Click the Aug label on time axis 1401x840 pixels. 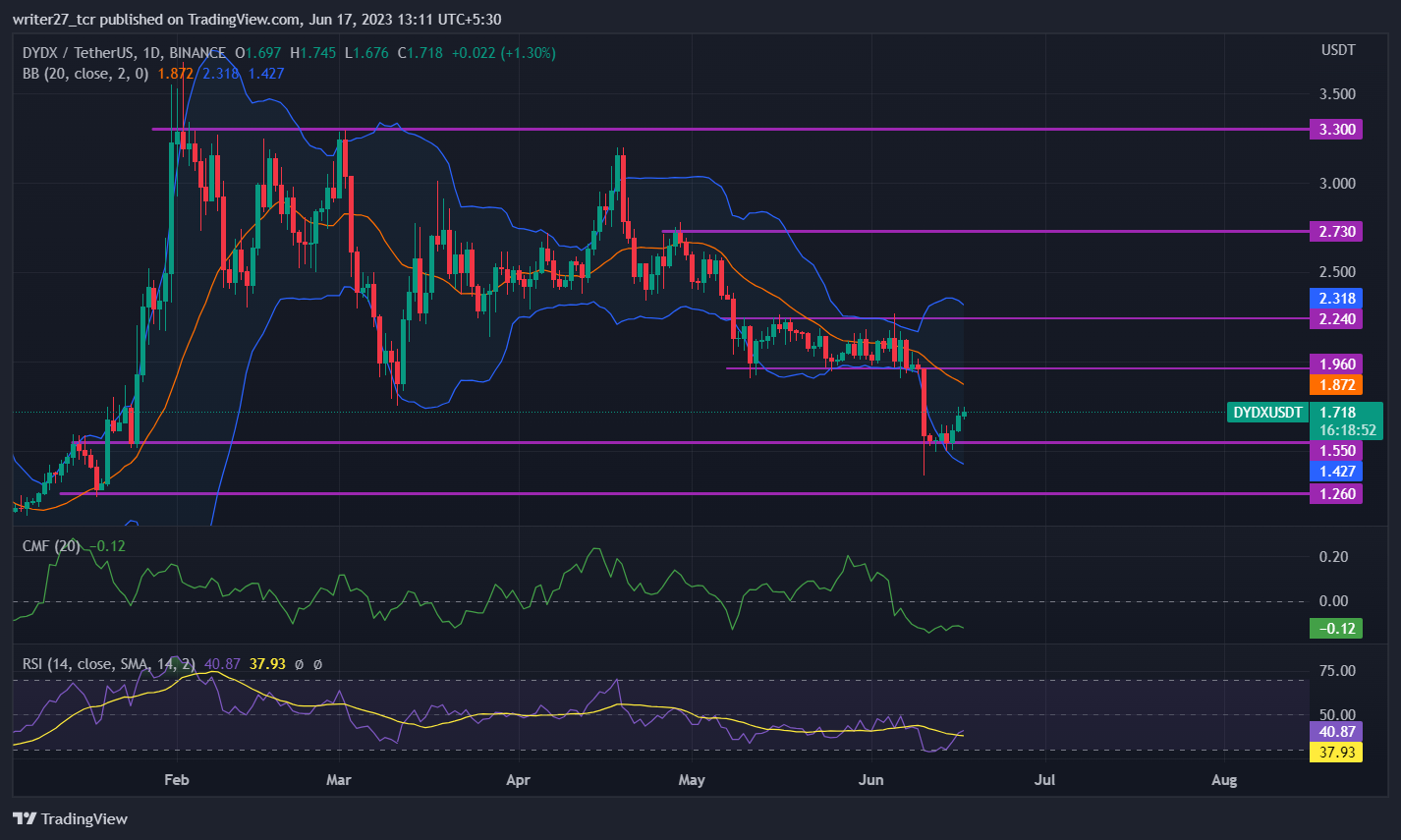coord(1224,780)
